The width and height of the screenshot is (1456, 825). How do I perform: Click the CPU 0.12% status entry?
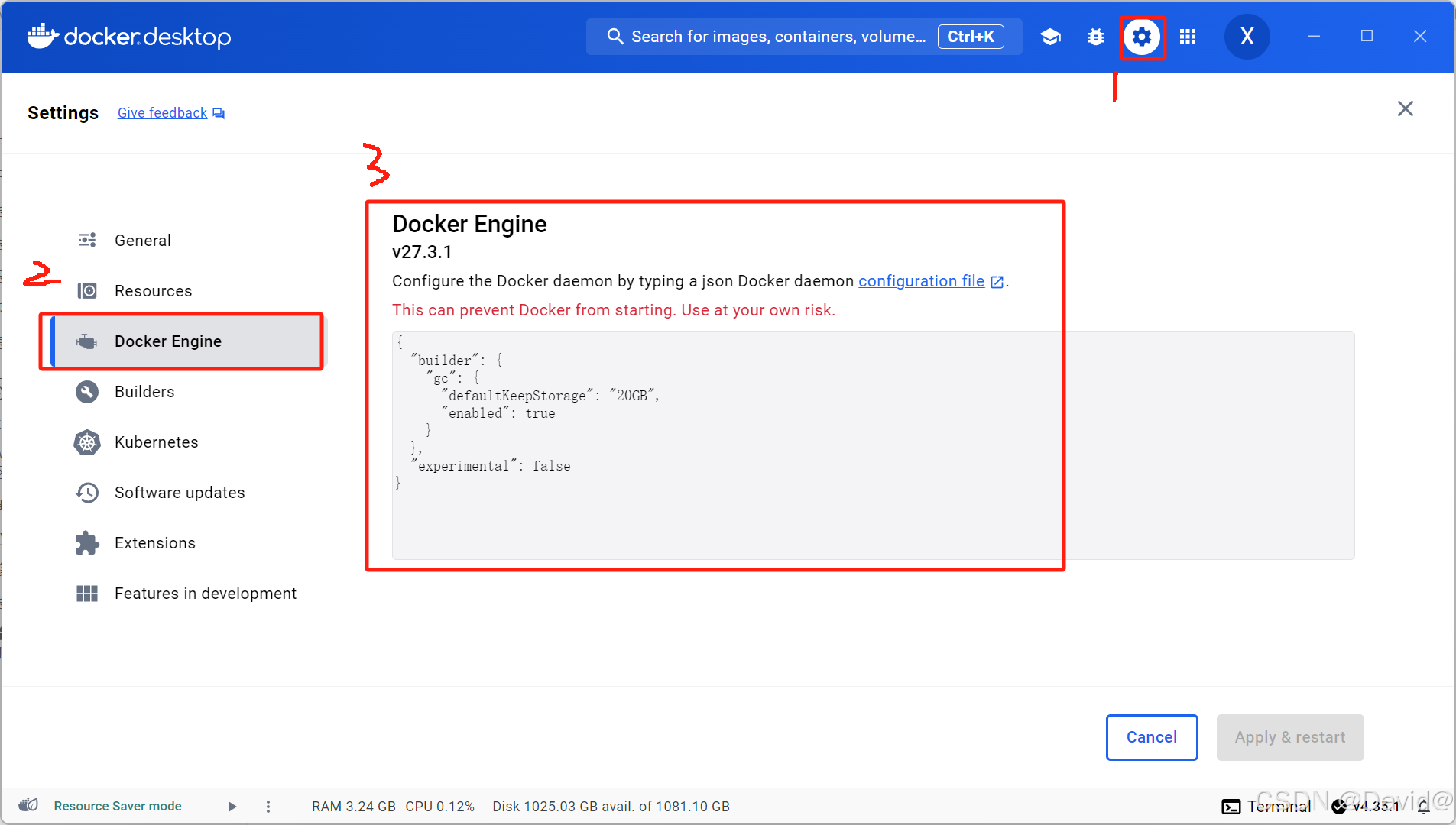[439, 807]
